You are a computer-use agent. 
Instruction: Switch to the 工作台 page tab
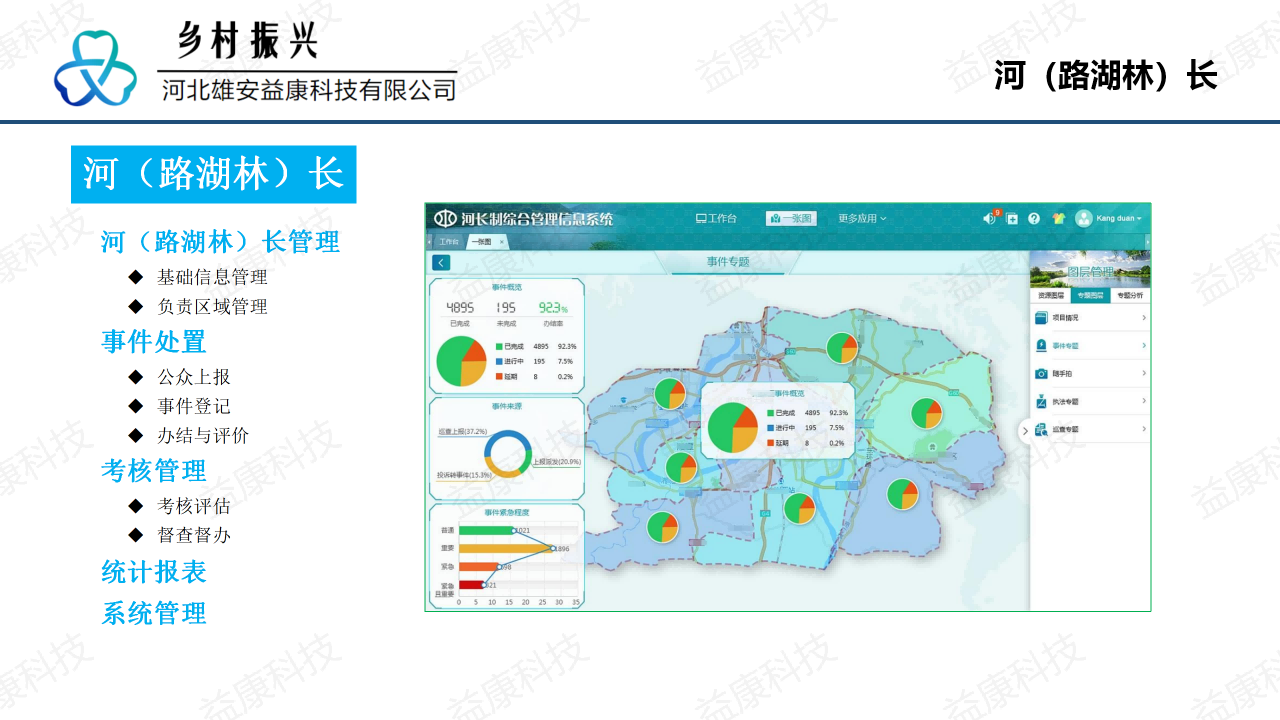pyautogui.click(x=448, y=242)
